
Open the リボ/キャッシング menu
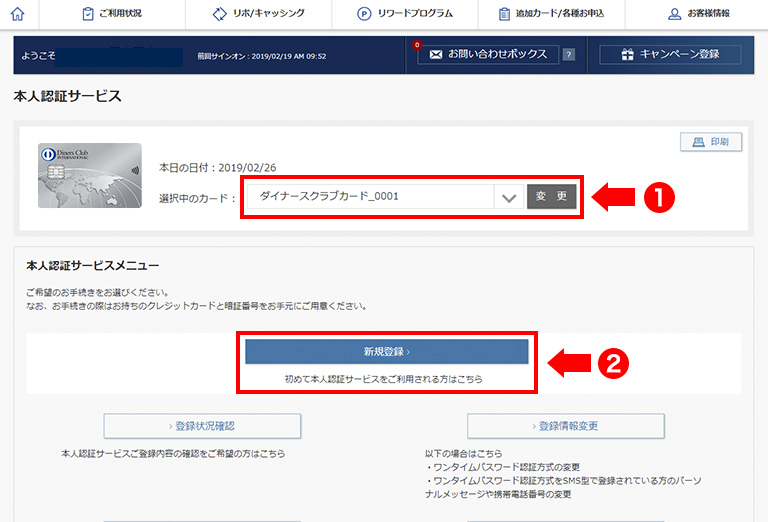(x=259, y=14)
